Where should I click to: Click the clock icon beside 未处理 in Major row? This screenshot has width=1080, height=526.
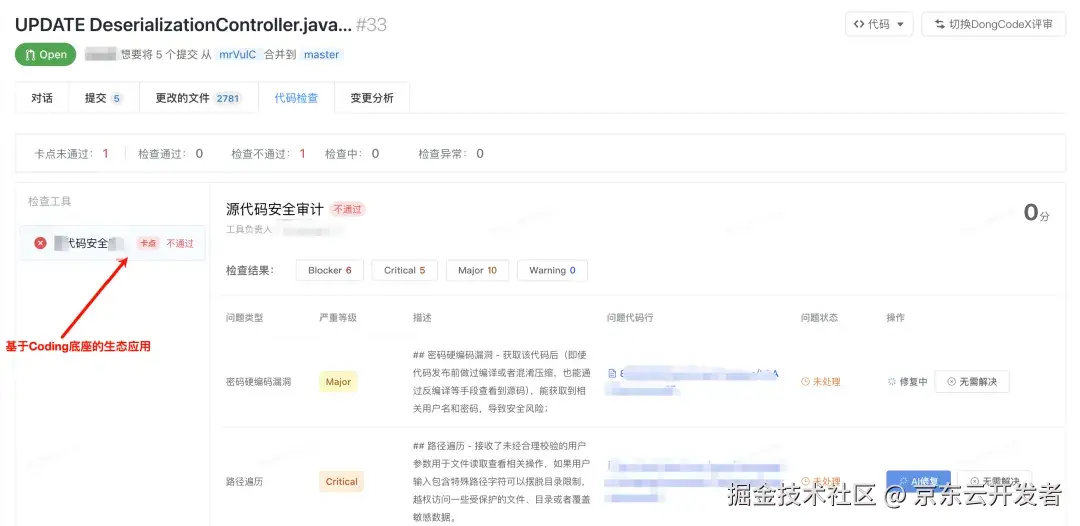coord(805,381)
